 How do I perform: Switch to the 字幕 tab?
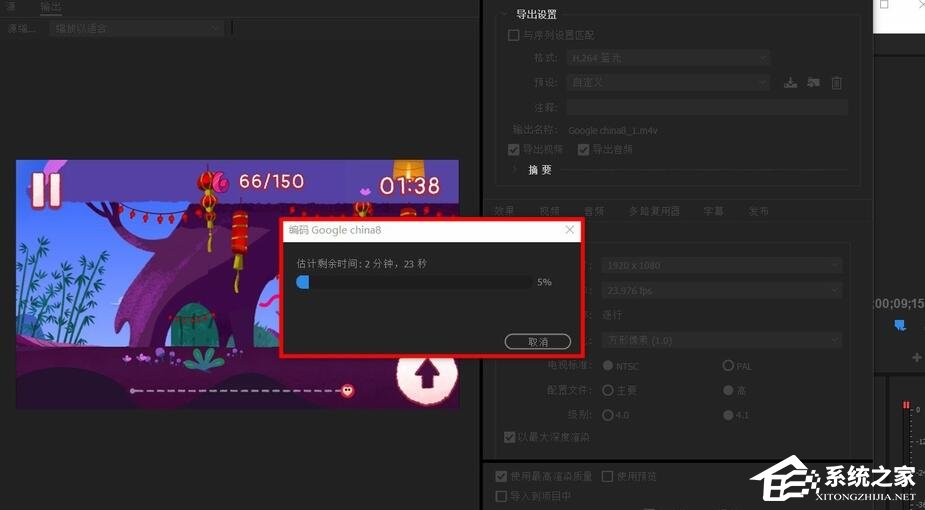pyautogui.click(x=713, y=211)
